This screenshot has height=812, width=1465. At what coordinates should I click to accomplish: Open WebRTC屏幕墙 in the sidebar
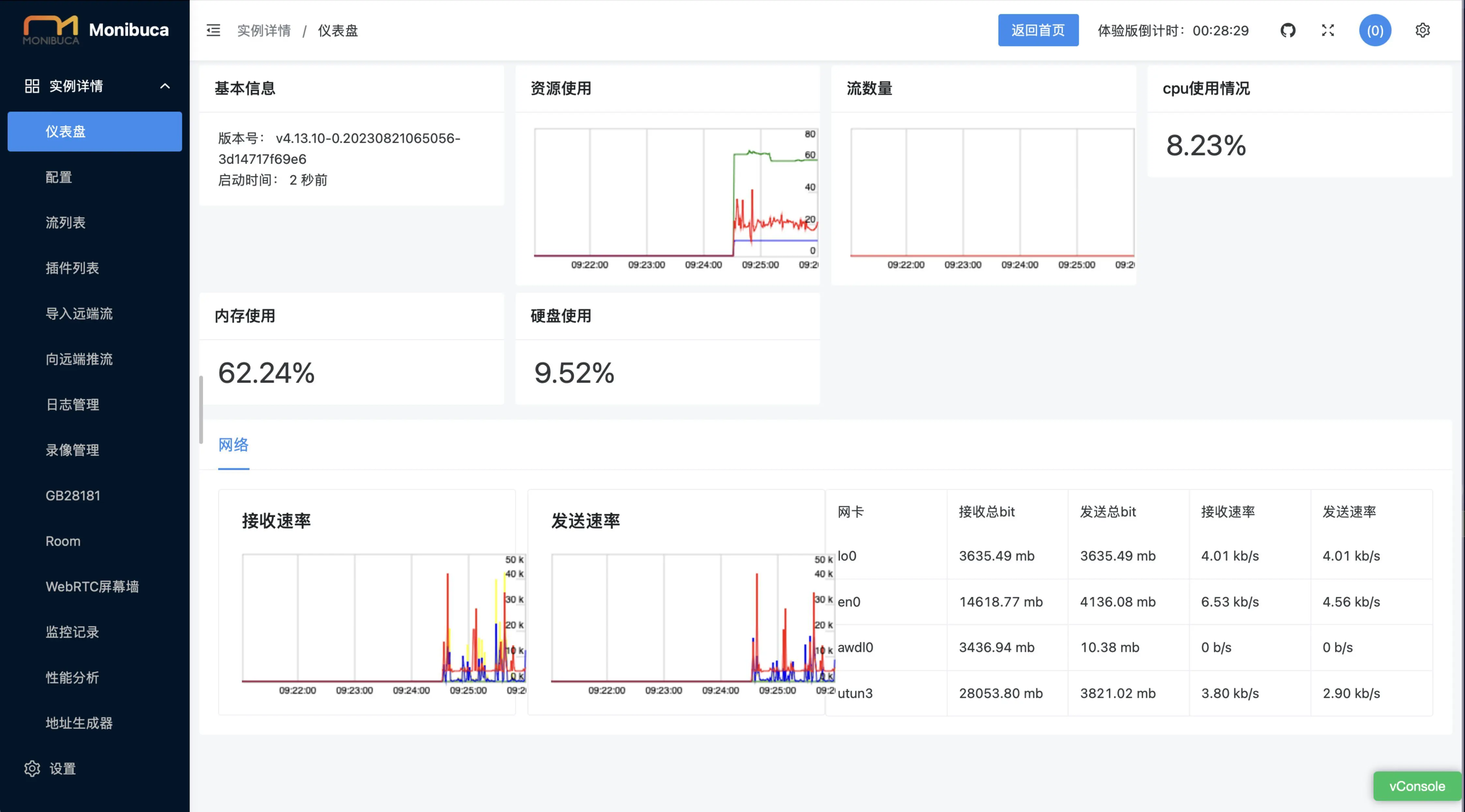pyautogui.click(x=92, y=586)
